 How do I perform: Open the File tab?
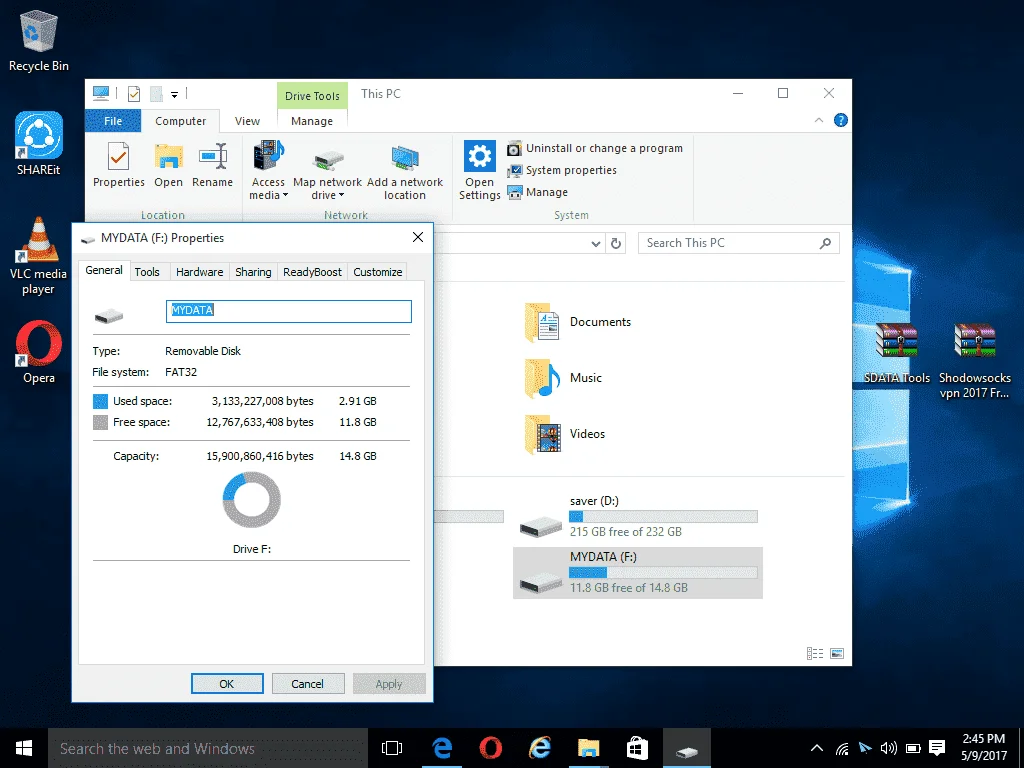tap(113, 121)
